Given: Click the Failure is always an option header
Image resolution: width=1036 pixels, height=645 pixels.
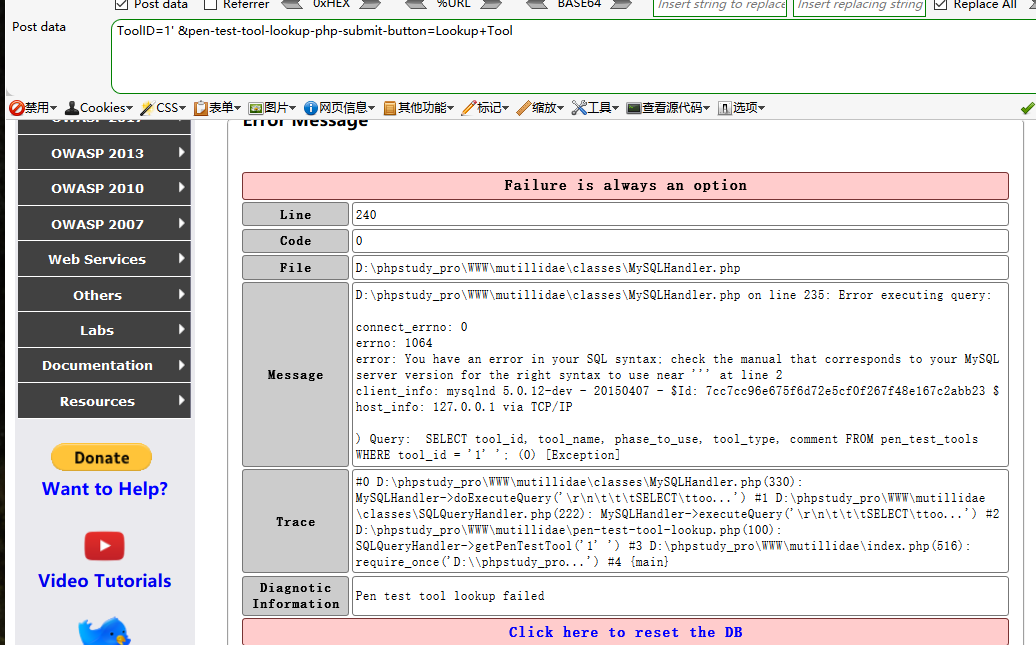Looking at the screenshot, I should 625,186.
